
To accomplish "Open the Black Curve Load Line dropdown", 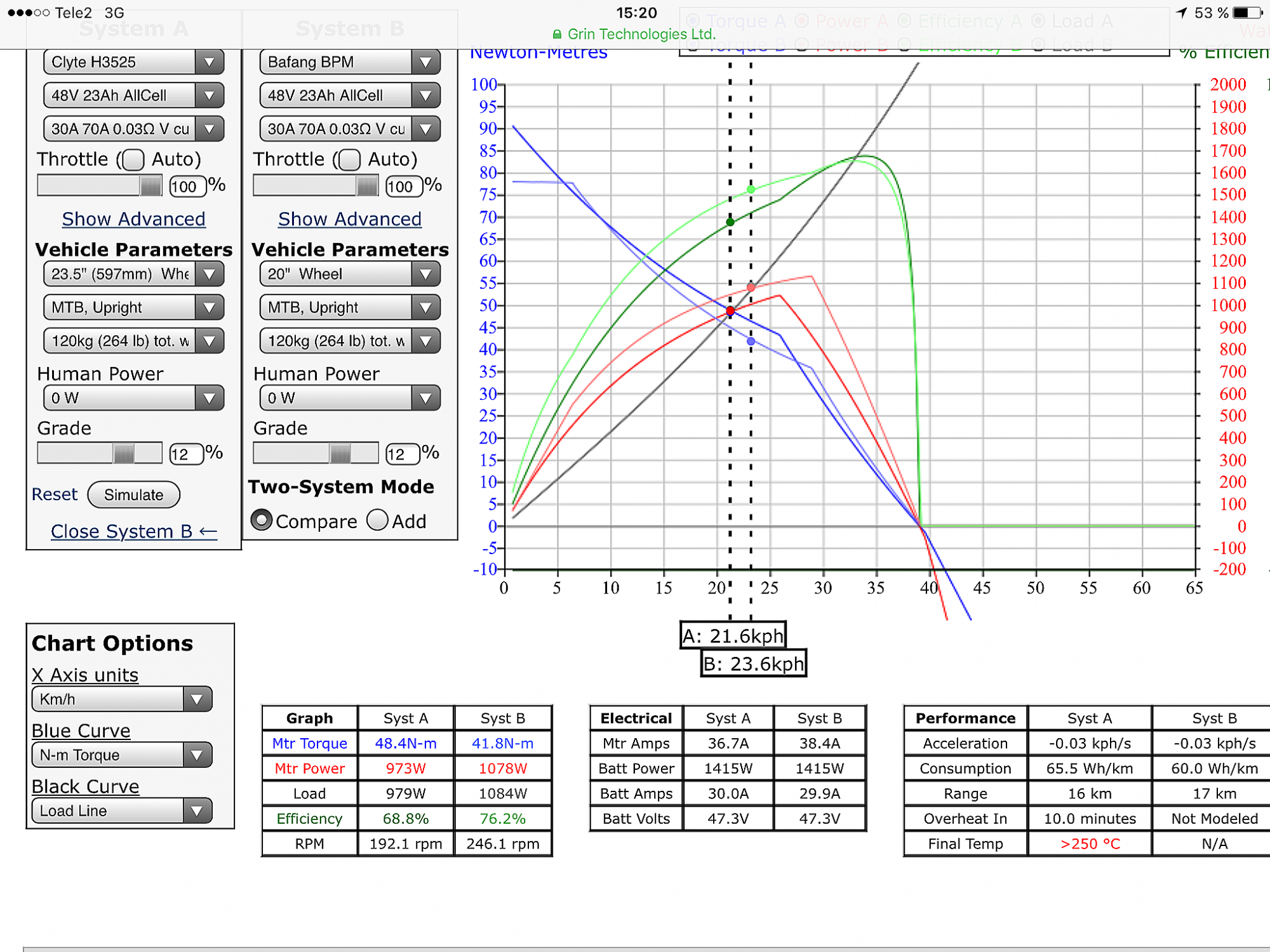I will [121, 811].
